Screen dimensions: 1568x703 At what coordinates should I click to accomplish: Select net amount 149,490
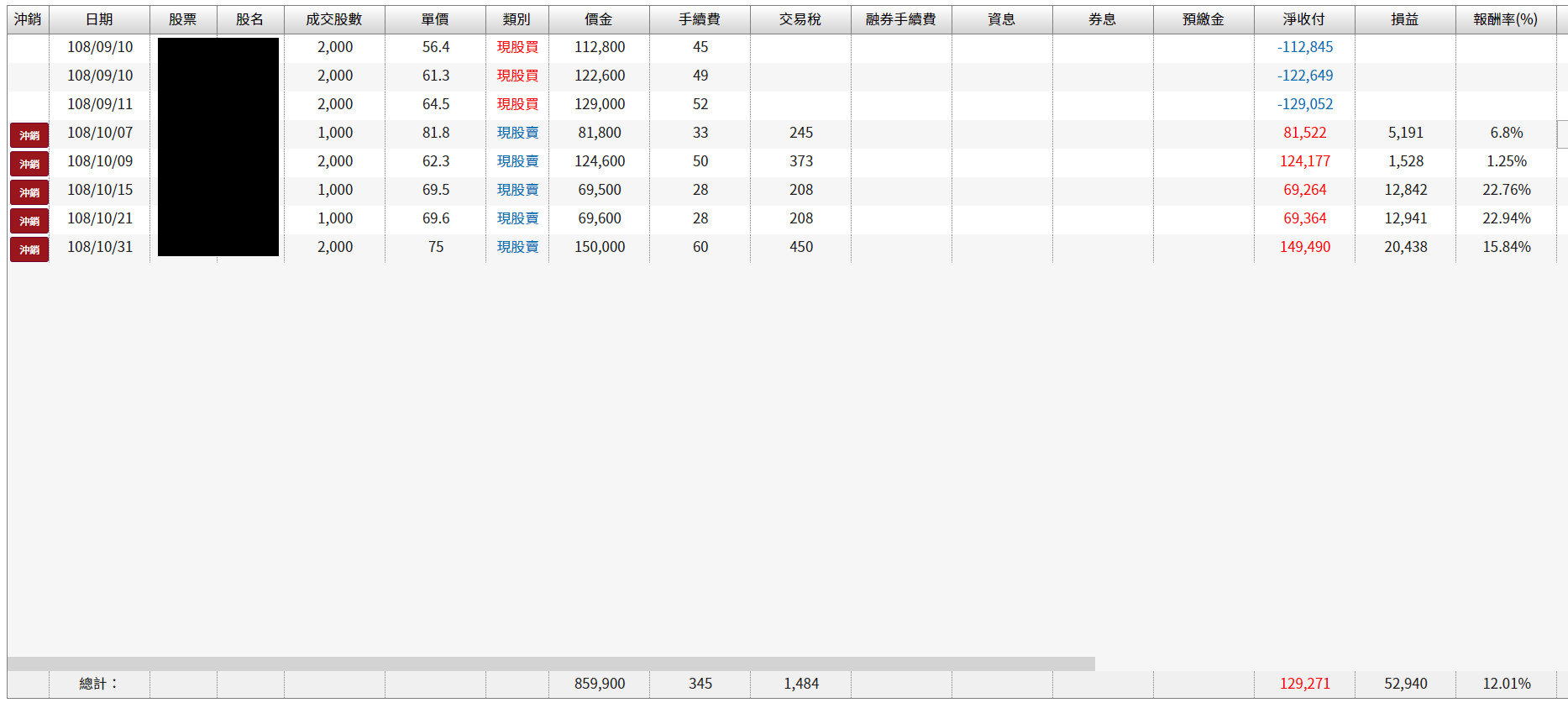[1305, 247]
